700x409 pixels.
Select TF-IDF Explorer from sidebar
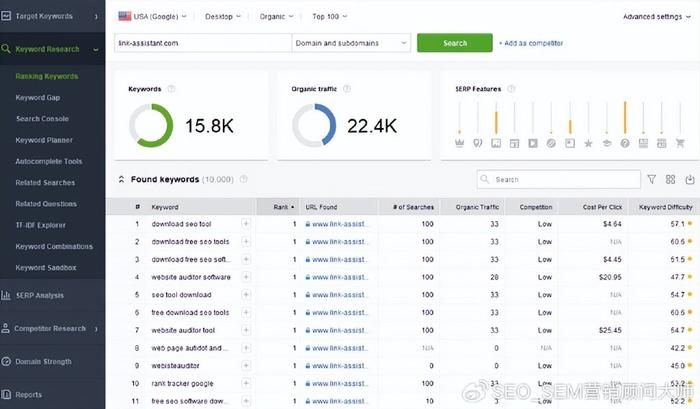[41, 225]
